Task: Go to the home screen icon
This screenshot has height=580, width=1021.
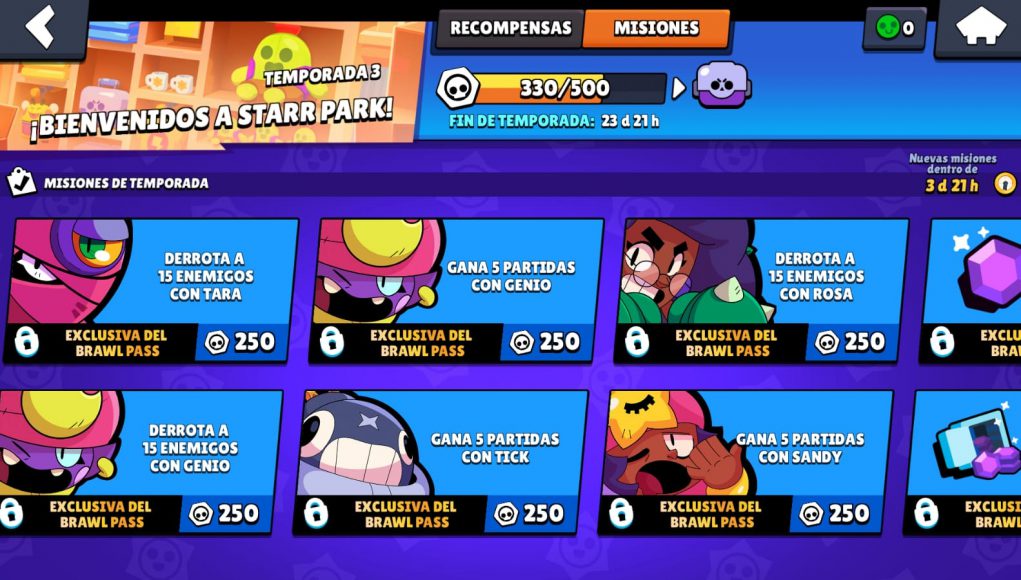Action: 981,26
